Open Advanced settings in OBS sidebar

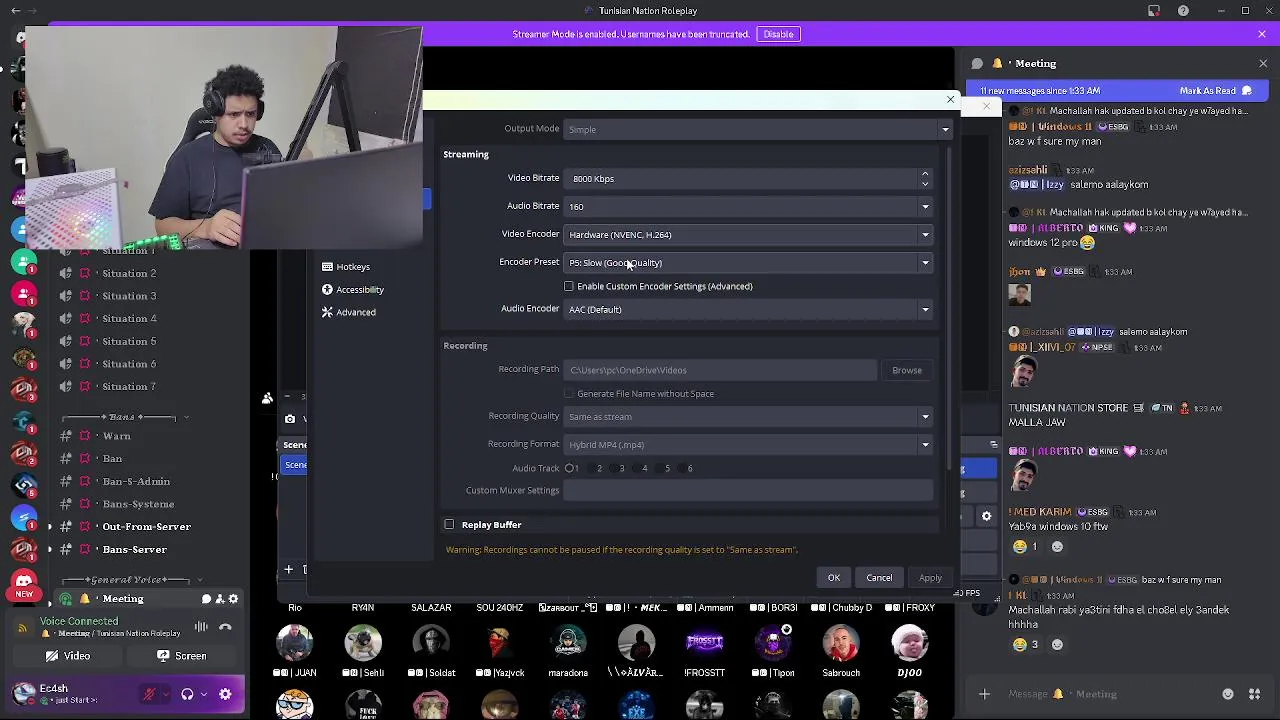[349, 313]
